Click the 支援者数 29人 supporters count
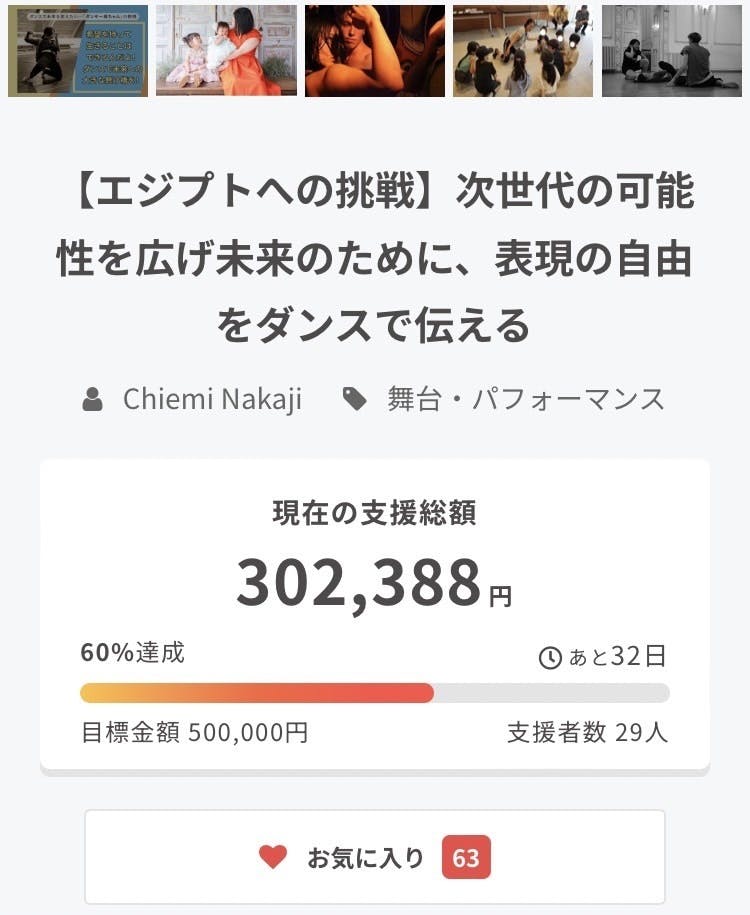The width and height of the screenshot is (750, 915). click(587, 733)
